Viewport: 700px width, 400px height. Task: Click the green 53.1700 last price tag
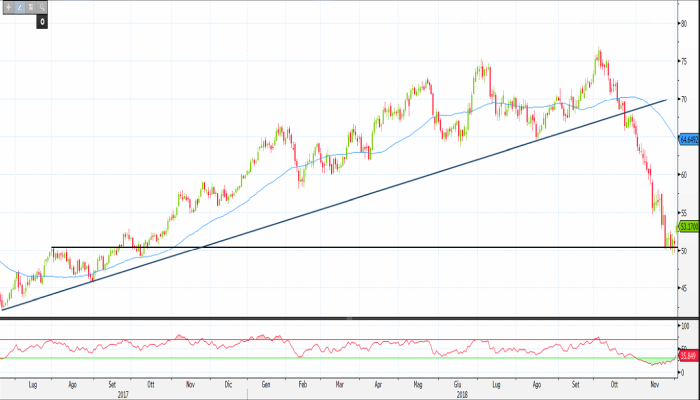pos(687,226)
